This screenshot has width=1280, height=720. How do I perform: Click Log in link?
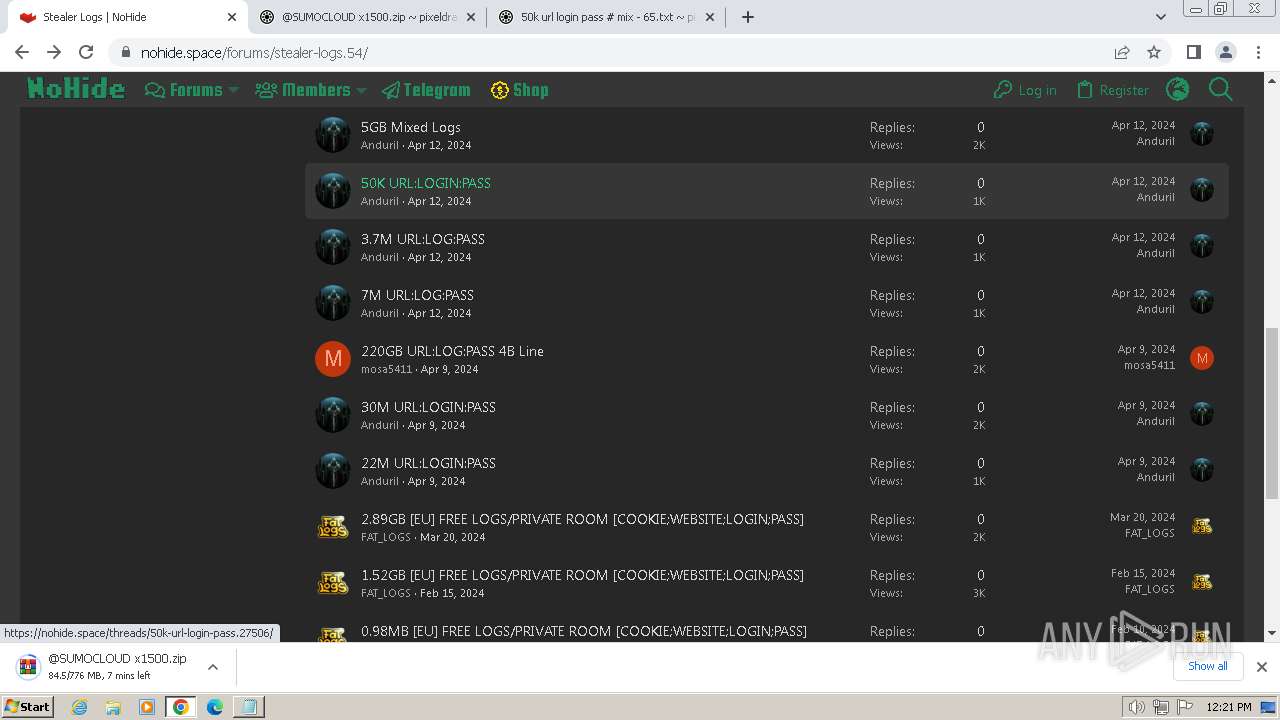point(1025,90)
